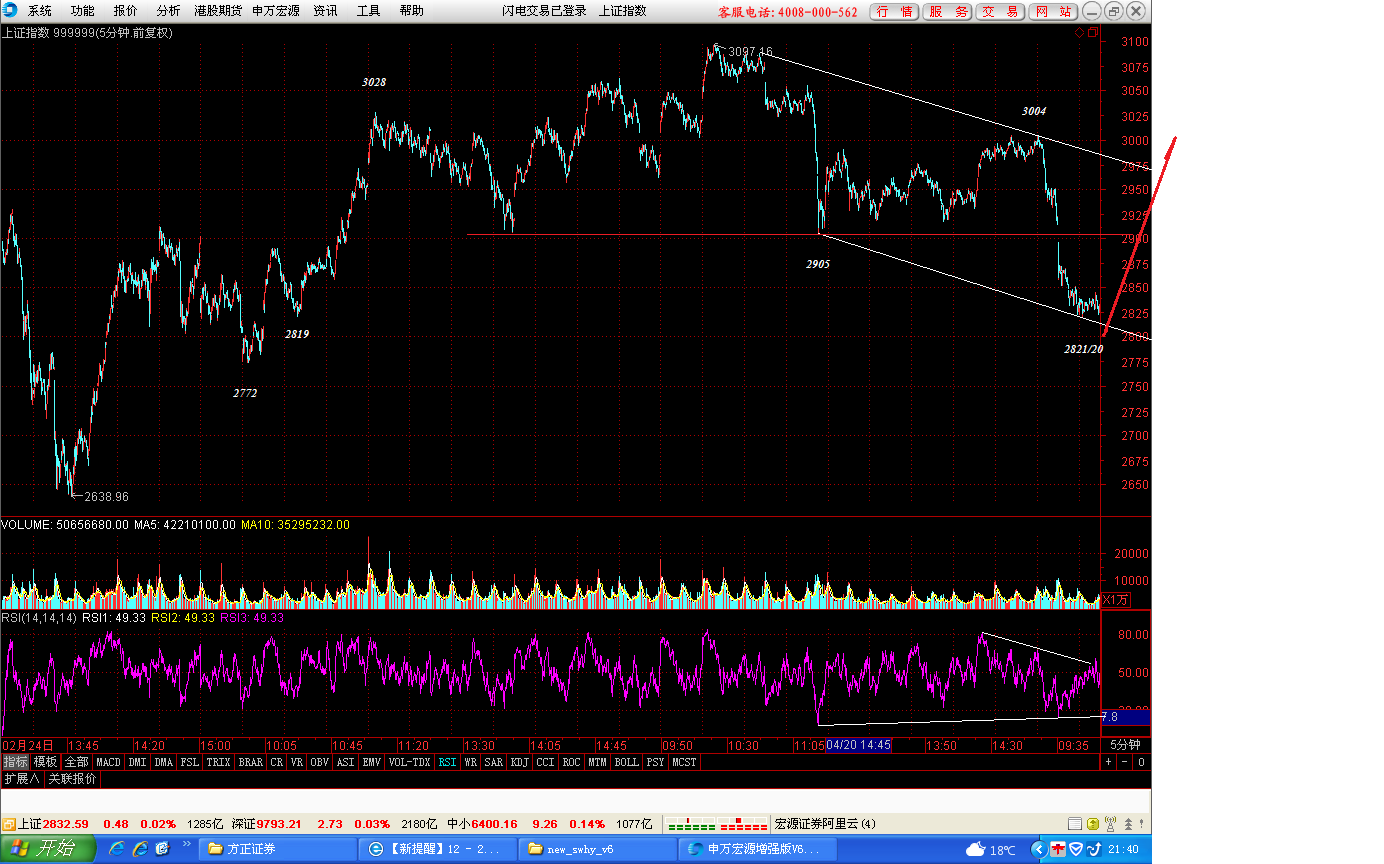
Task: Open the 【新提醒】 browser taskbar item
Action: point(438,849)
